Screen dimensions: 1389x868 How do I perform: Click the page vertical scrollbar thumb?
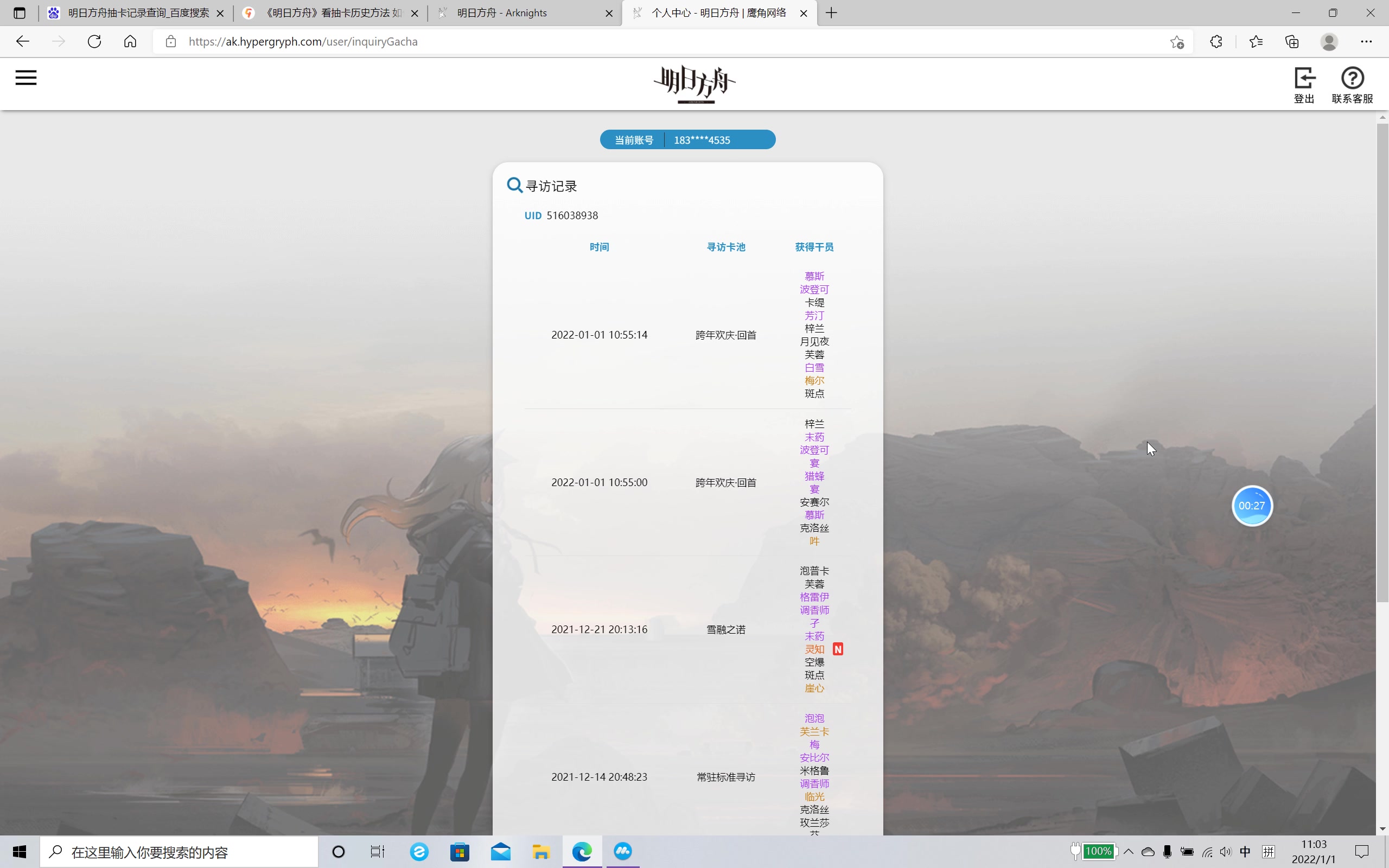(1382, 362)
